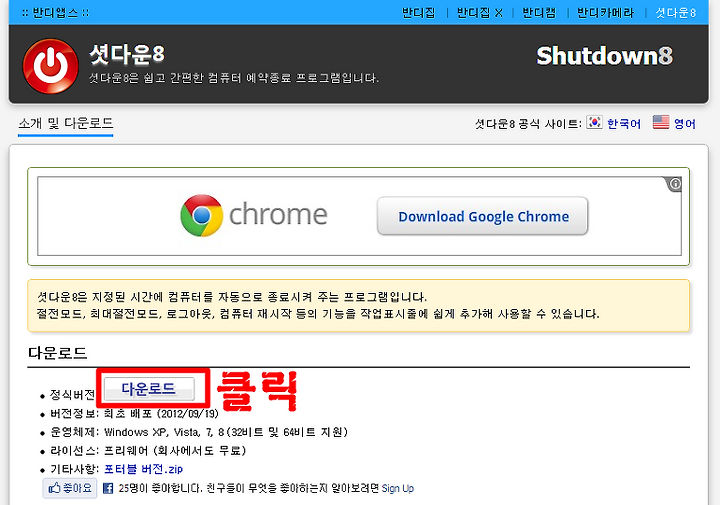Open the 포터블 버전.zip link
Screen dimensions: 720x505
click(143, 469)
